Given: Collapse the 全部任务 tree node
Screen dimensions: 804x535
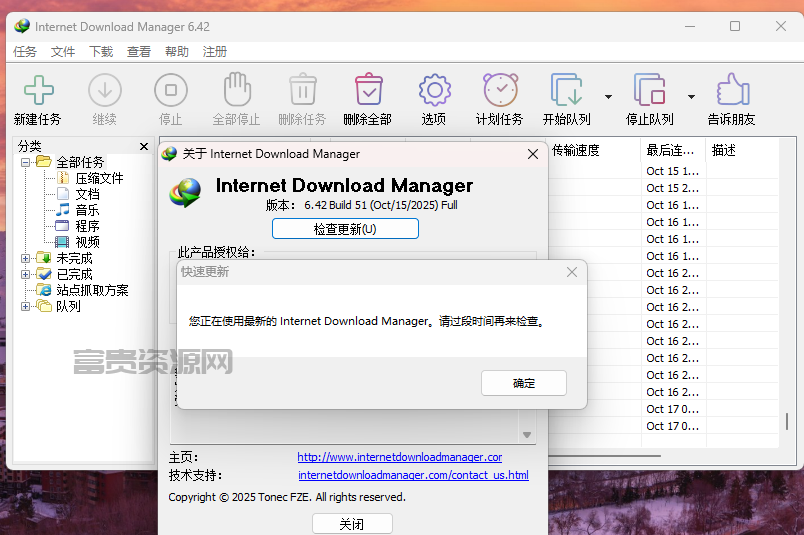Looking at the screenshot, I should 25,163.
